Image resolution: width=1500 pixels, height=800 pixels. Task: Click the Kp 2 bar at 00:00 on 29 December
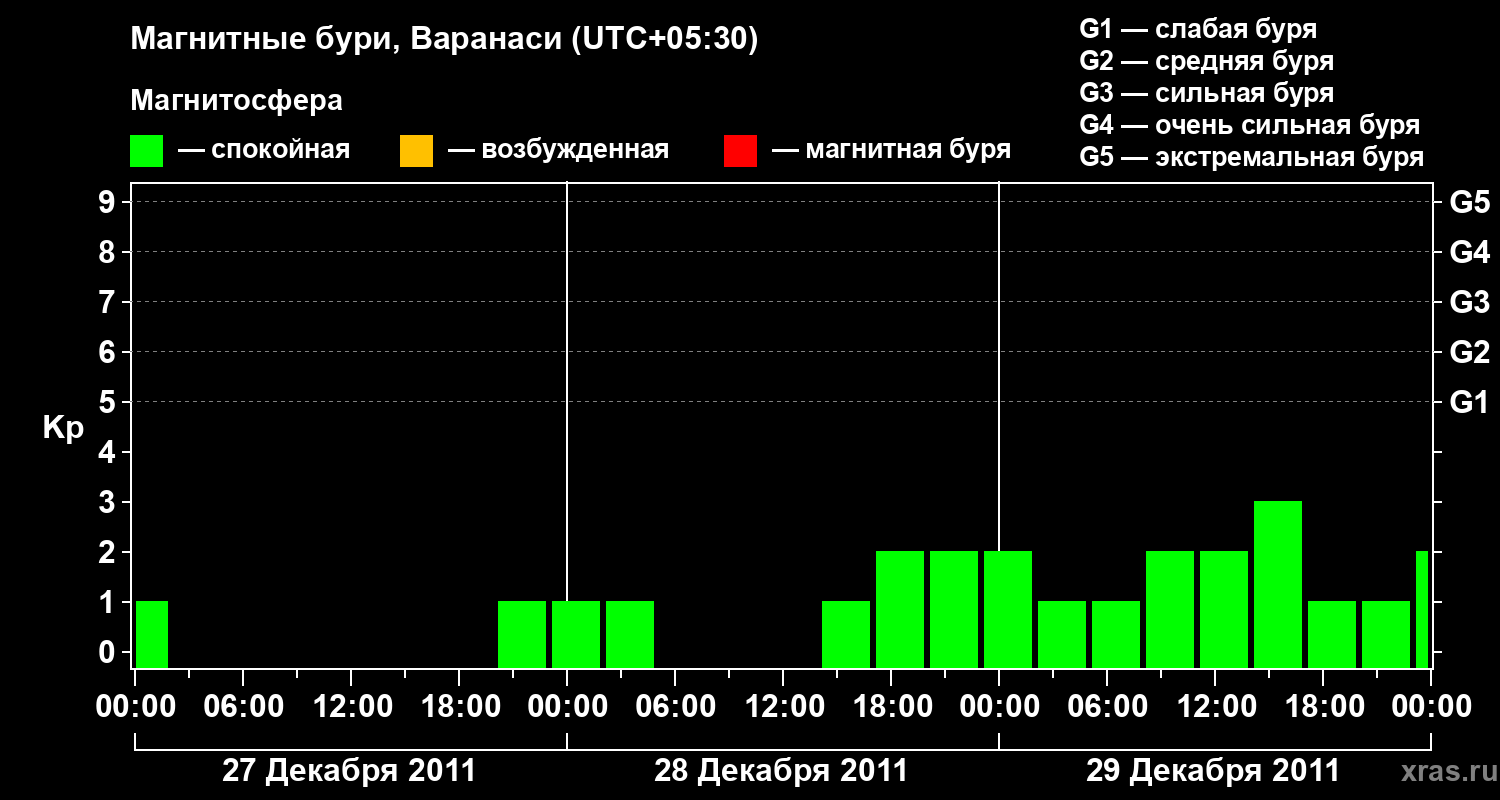(1008, 609)
